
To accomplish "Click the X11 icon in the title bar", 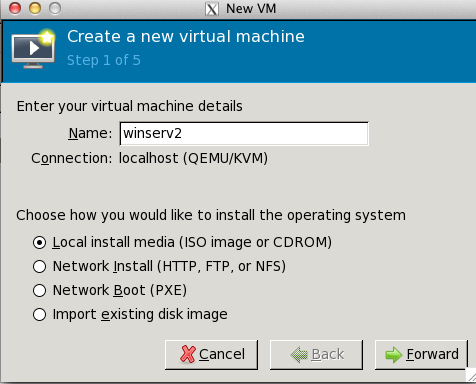I will coord(212,9).
